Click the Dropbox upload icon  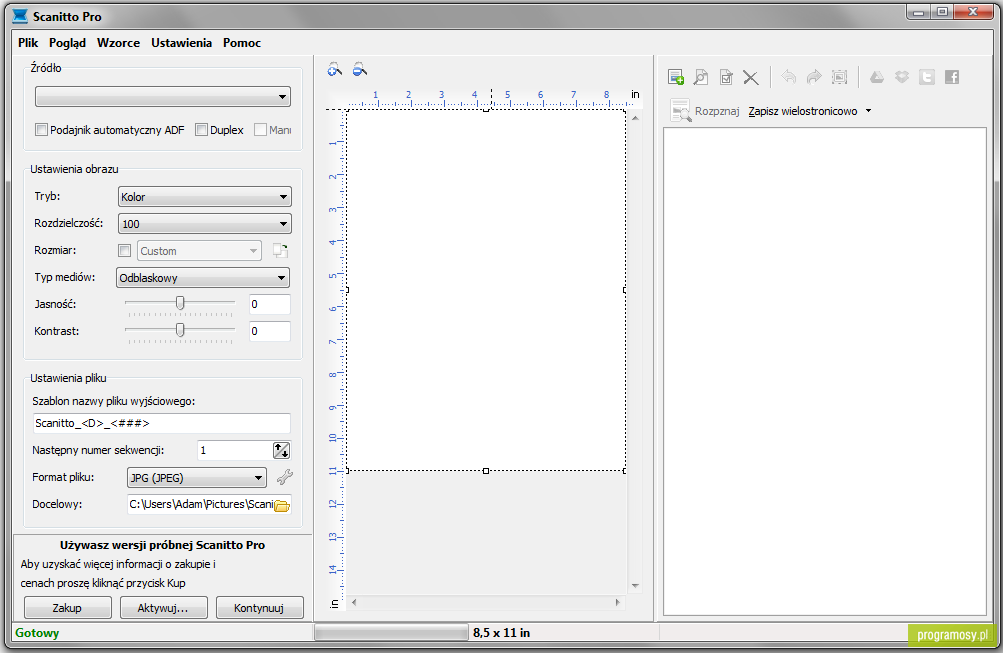click(902, 77)
